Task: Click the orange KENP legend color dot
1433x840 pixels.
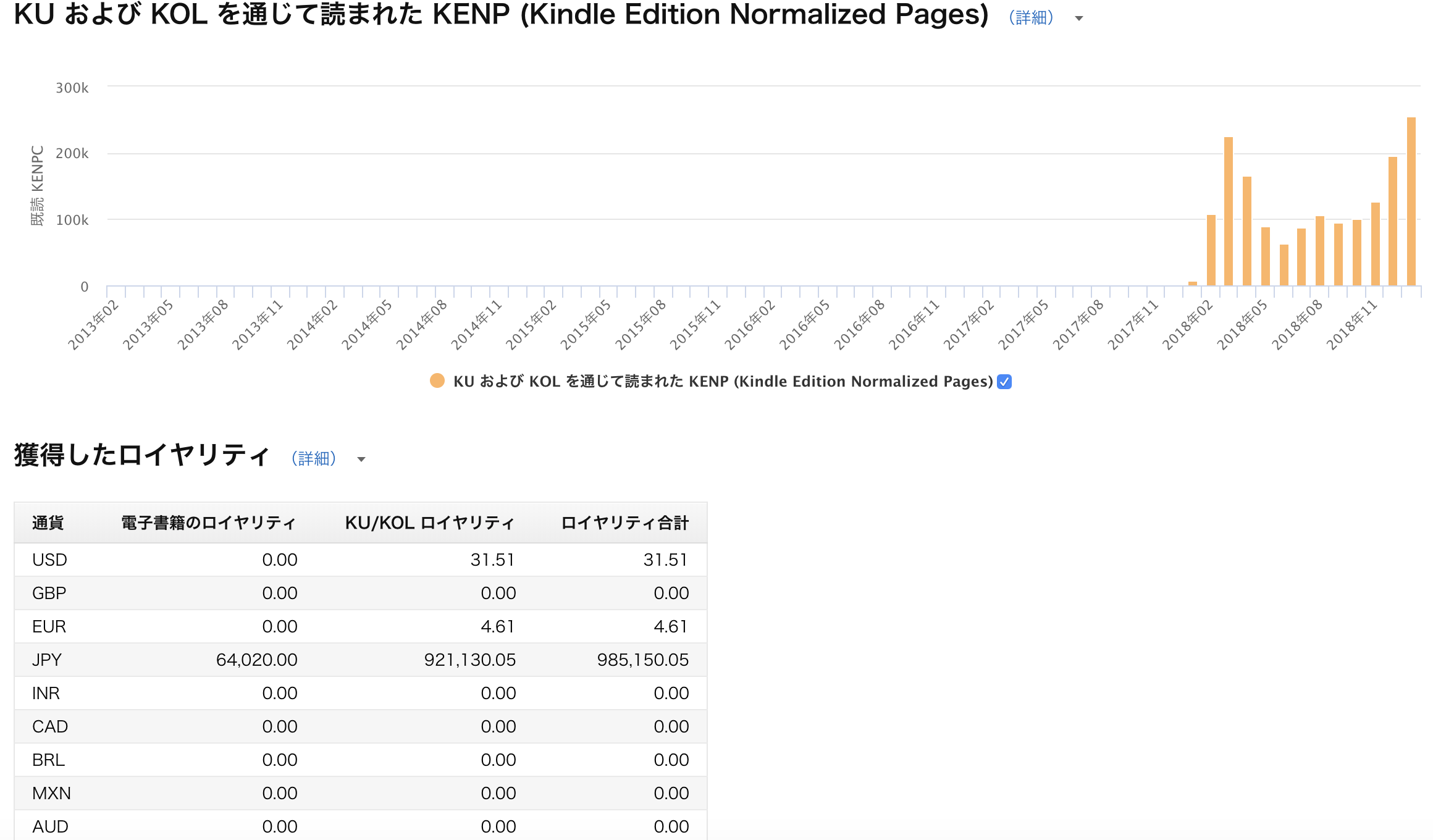Action: point(437,381)
